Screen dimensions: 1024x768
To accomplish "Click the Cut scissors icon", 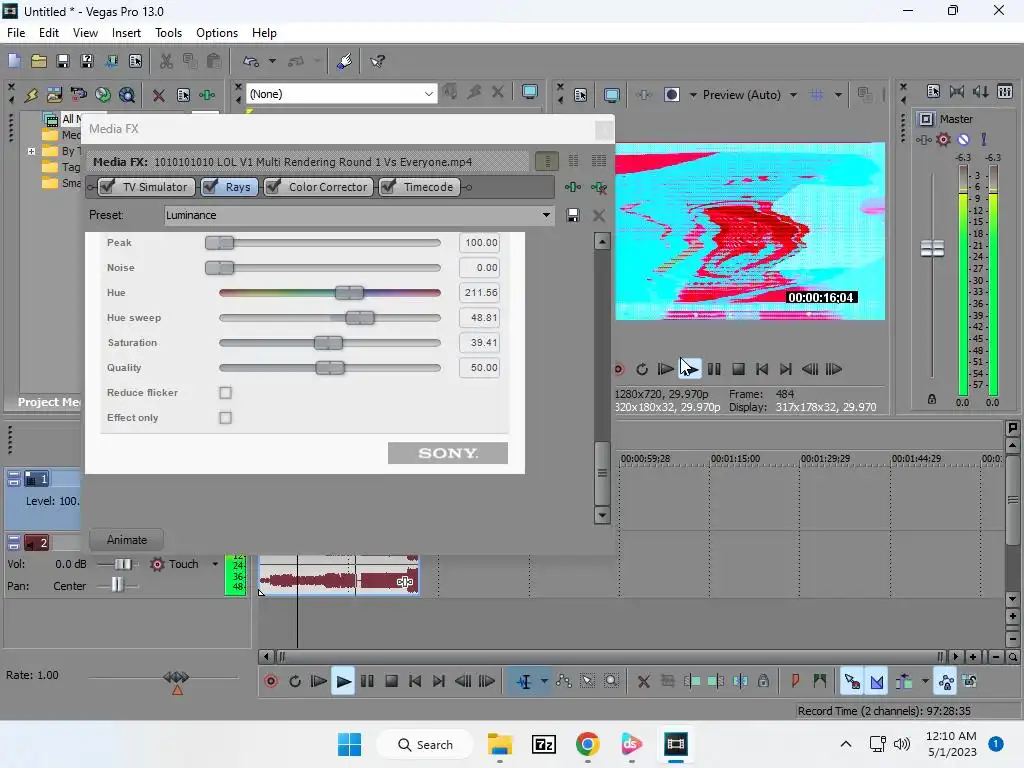I will coord(166,61).
